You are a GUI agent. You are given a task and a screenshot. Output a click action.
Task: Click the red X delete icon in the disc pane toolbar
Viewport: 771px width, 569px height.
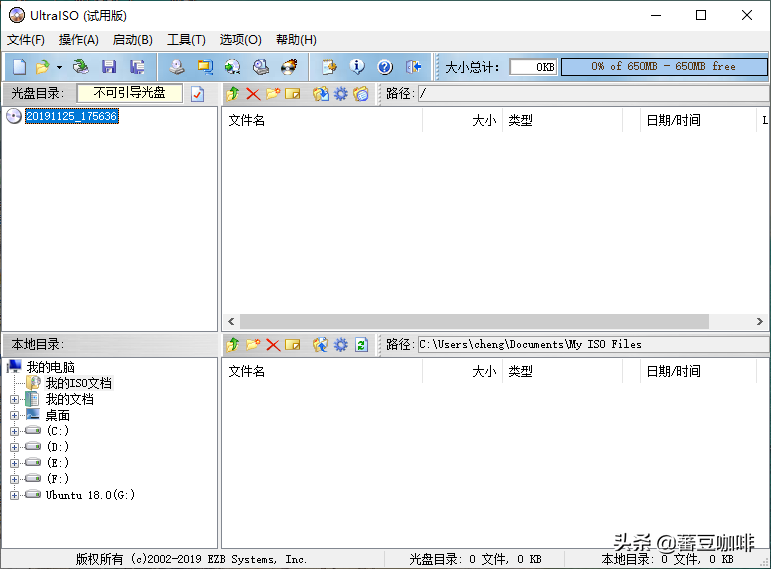click(253, 93)
